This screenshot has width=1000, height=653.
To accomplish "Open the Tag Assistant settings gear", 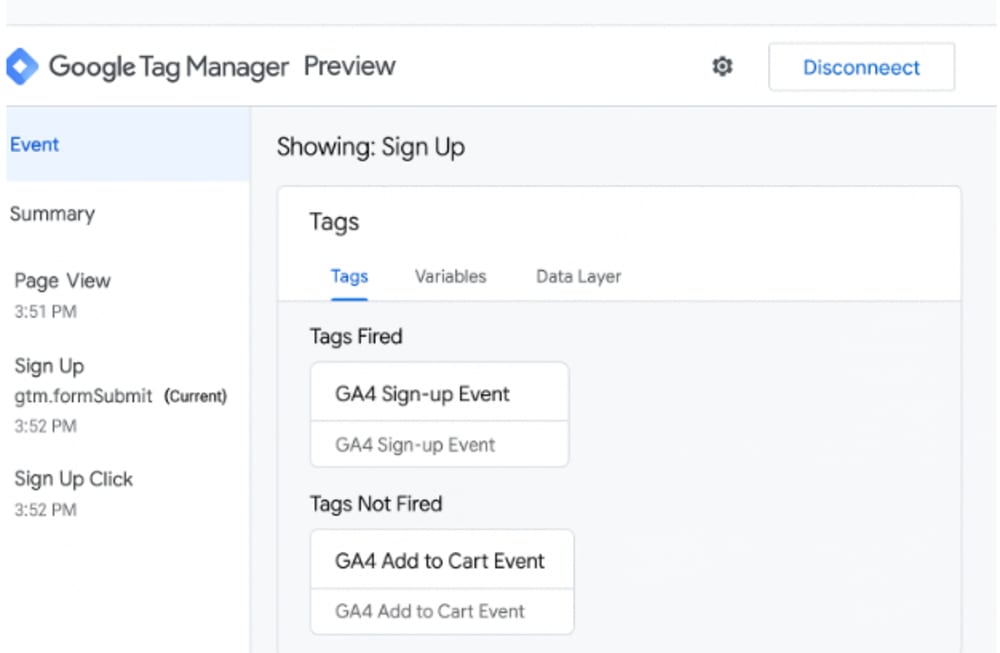I will pos(722,66).
